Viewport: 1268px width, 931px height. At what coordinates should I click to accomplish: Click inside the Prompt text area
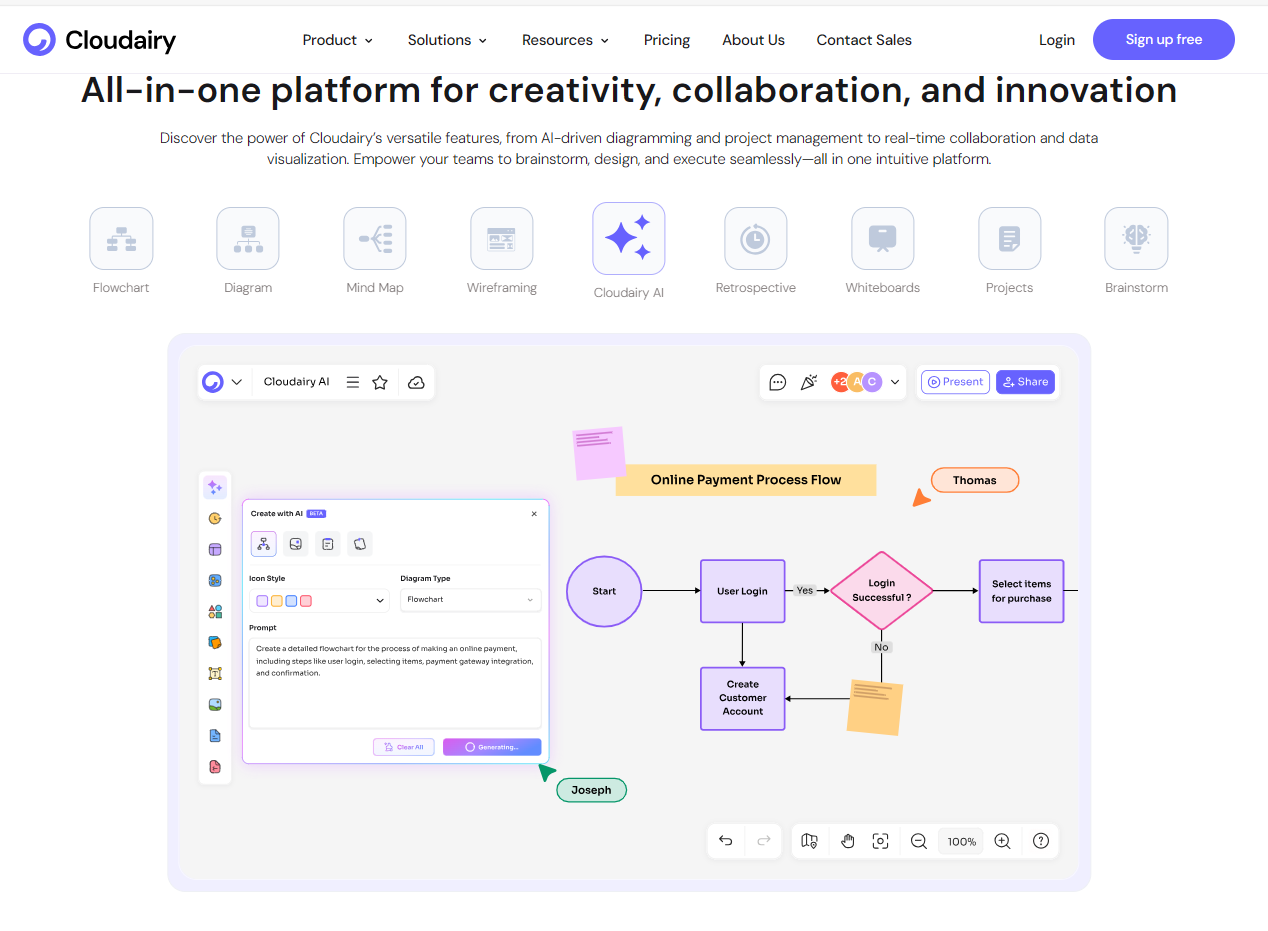(x=395, y=683)
